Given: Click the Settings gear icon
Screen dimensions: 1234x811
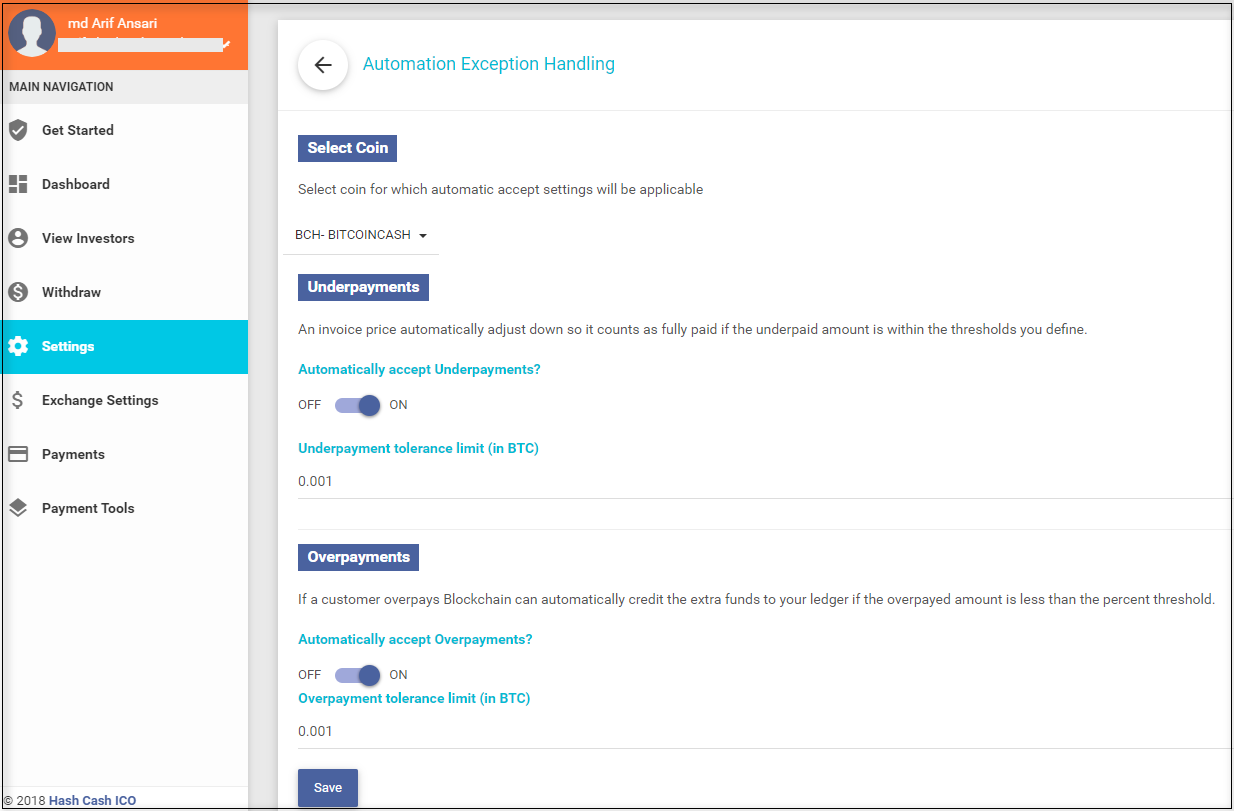Looking at the screenshot, I should pyautogui.click(x=18, y=346).
